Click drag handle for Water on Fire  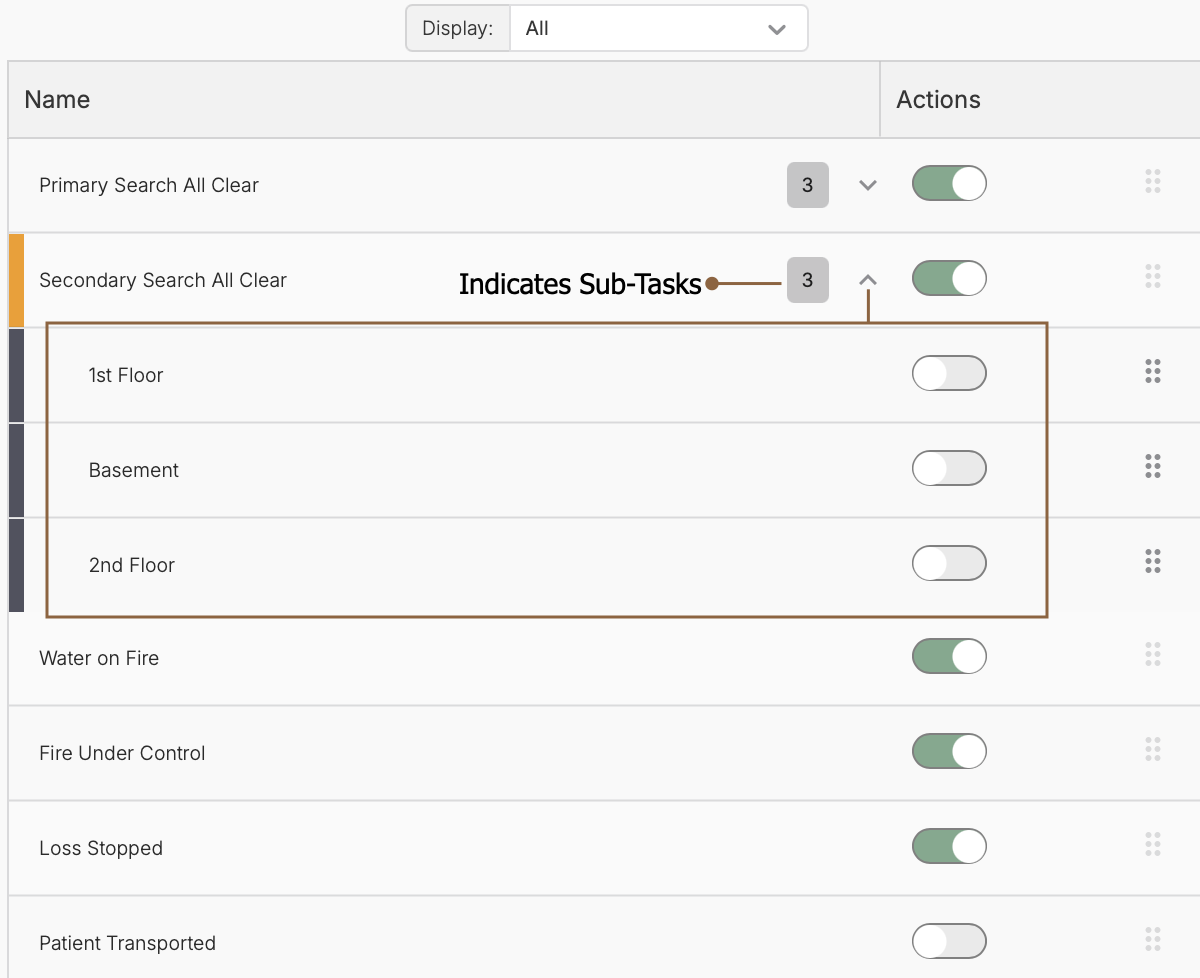coord(1152,654)
